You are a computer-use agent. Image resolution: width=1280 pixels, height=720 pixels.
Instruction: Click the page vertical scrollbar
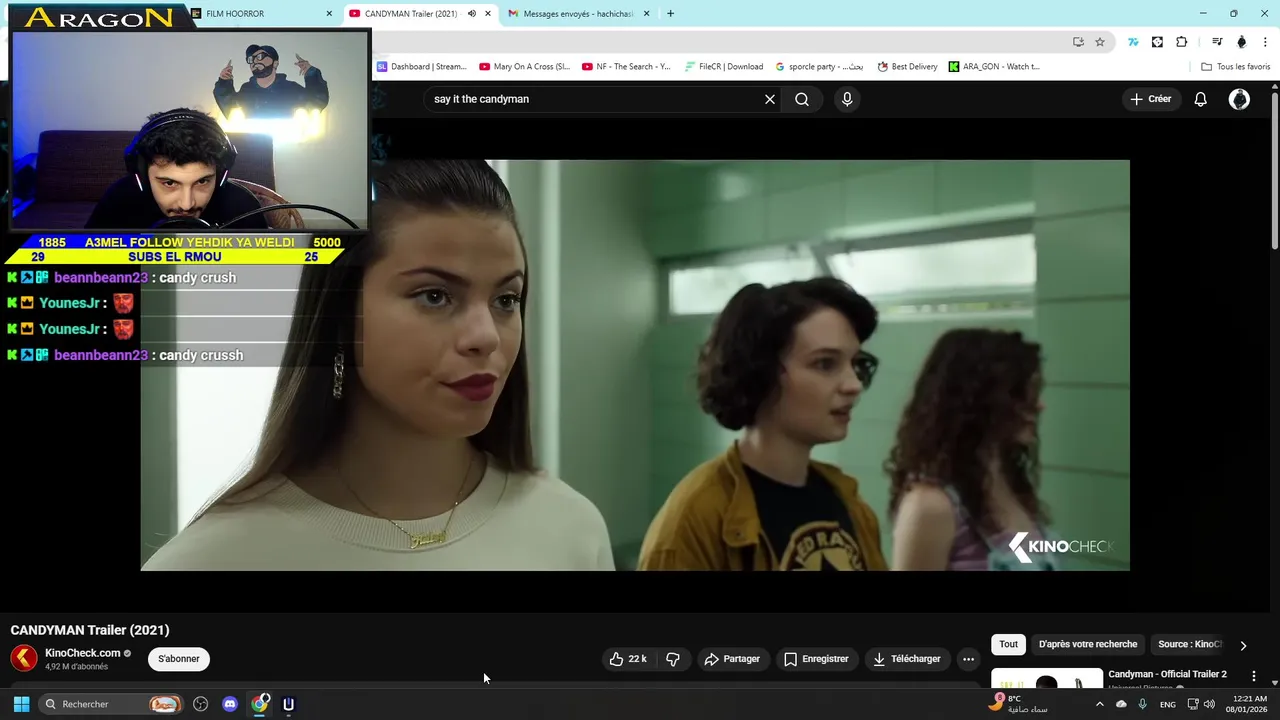[x=1275, y=170]
